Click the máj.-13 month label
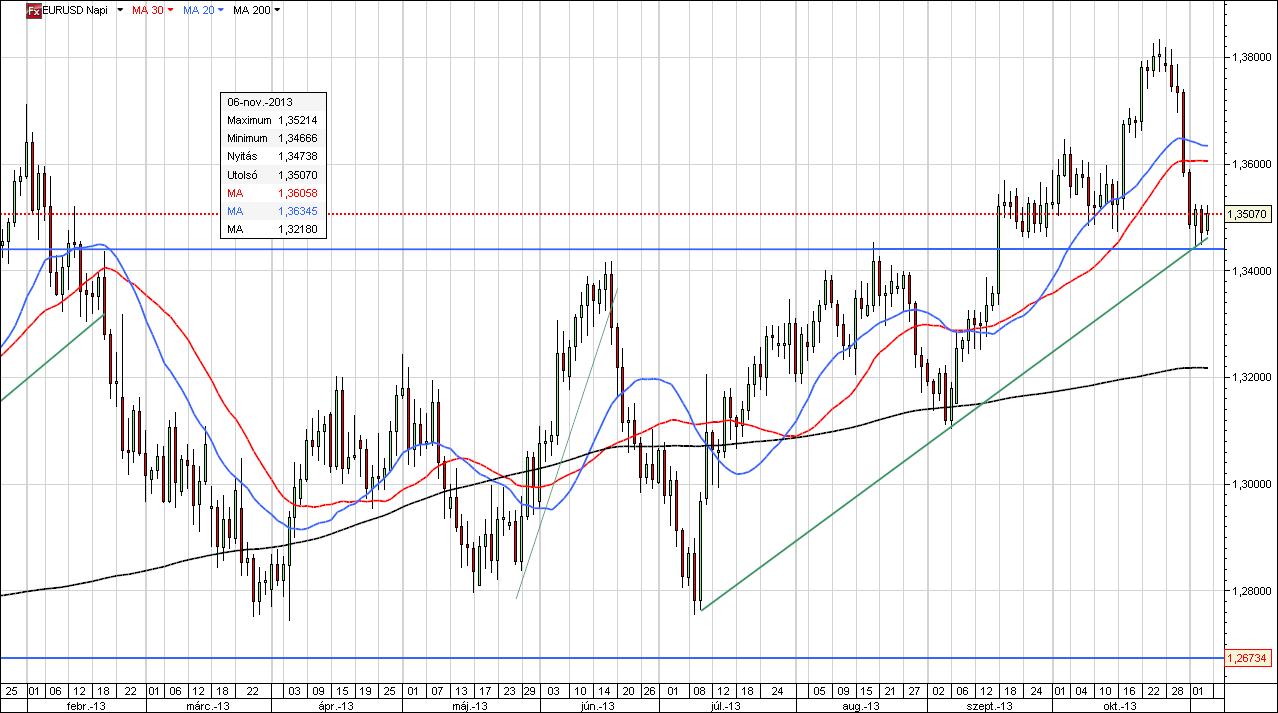Screen dimensions: 1278x713 468,706
